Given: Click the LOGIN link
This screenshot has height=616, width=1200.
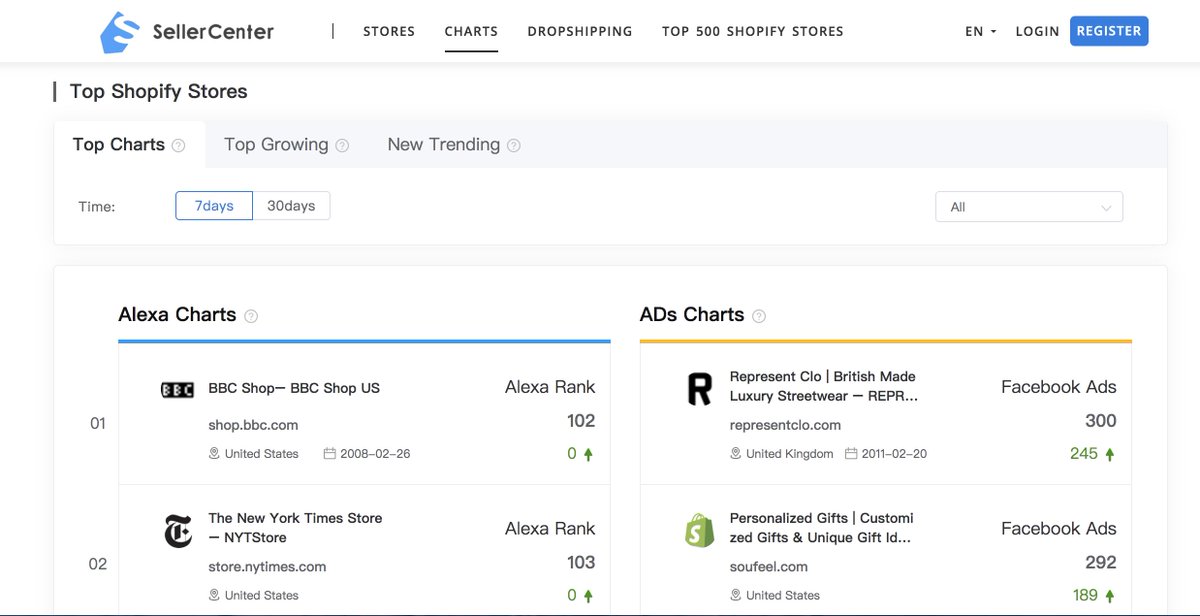Looking at the screenshot, I should point(1037,31).
